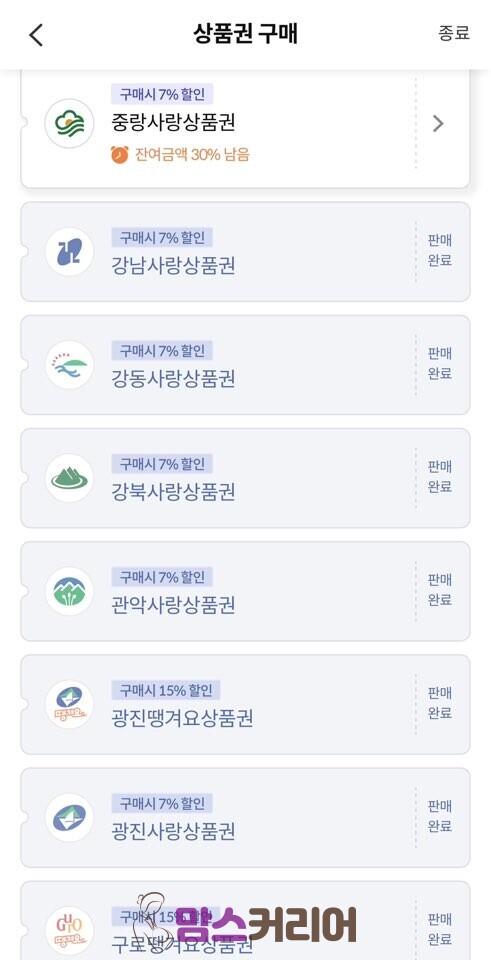Image resolution: width=491 pixels, height=960 pixels.
Task: Click 판매완료 label on 강동사랑상품권
Action: [x=440, y=364]
